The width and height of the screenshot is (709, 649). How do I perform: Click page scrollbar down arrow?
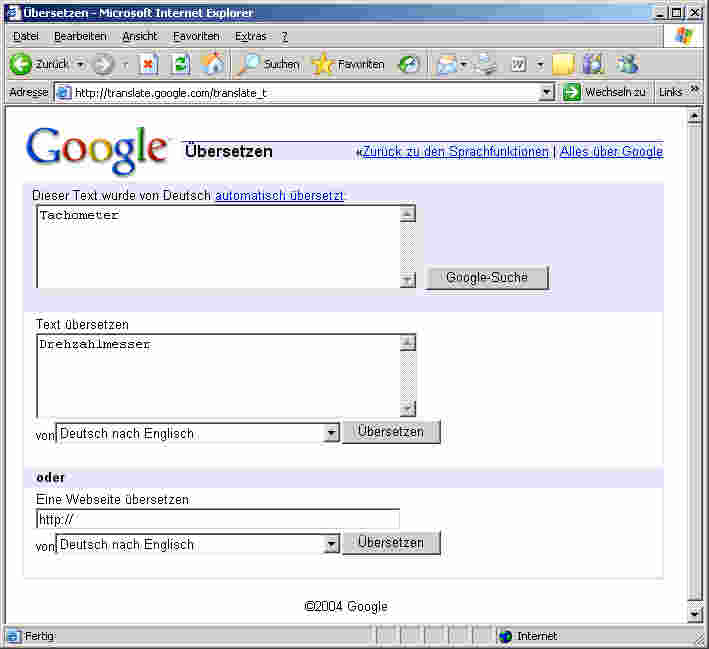(695, 613)
